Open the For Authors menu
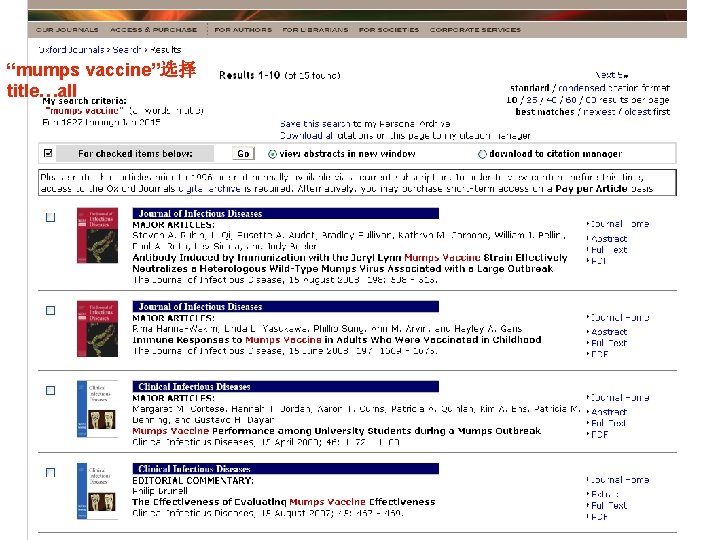 243,30
